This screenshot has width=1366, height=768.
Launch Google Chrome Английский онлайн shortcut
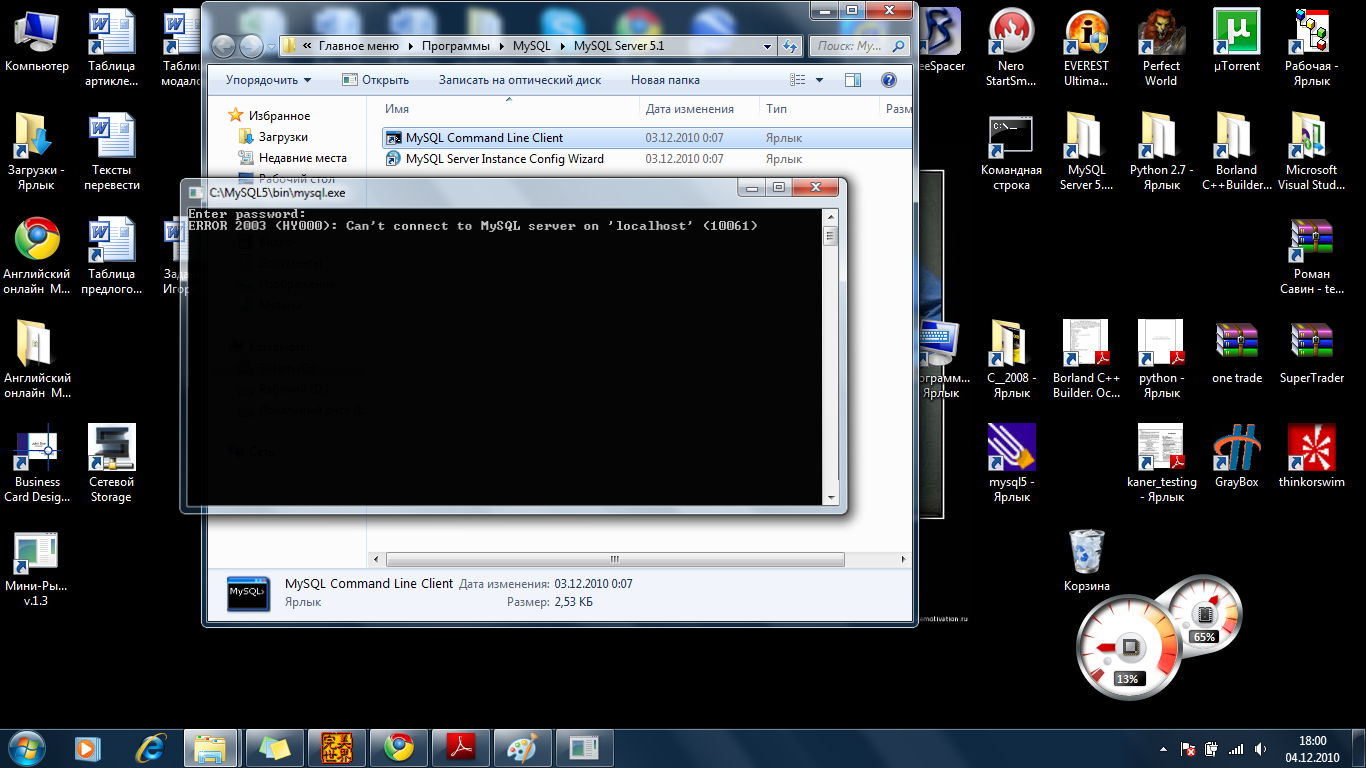click(x=37, y=255)
